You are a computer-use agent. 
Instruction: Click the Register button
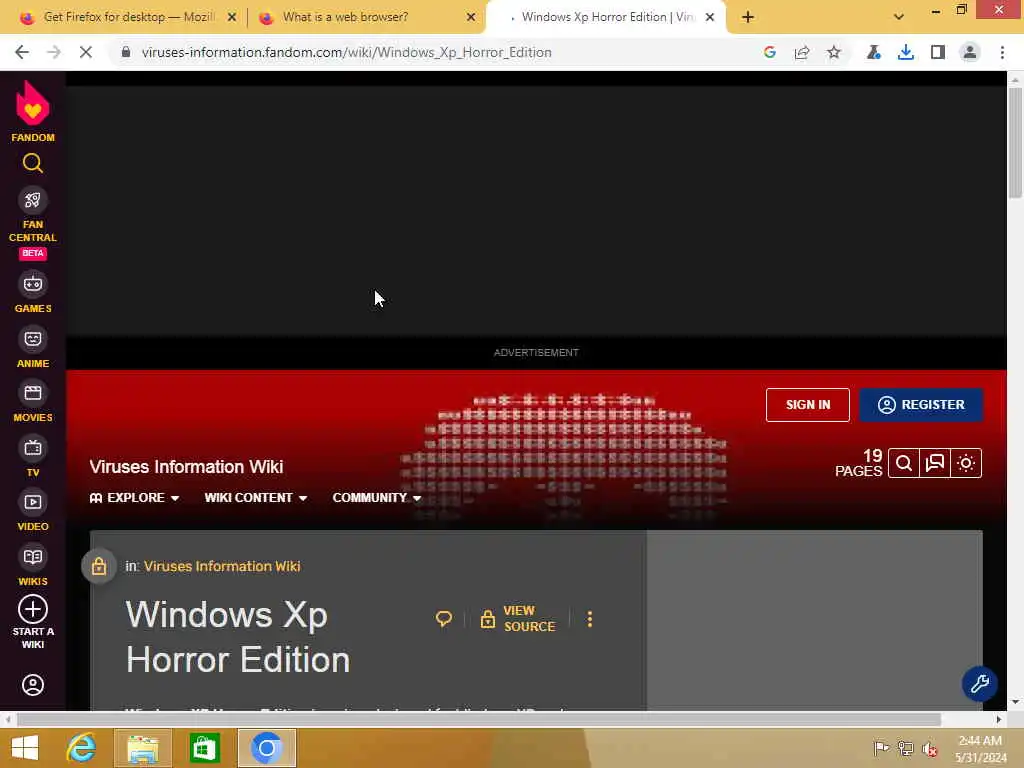coord(921,405)
